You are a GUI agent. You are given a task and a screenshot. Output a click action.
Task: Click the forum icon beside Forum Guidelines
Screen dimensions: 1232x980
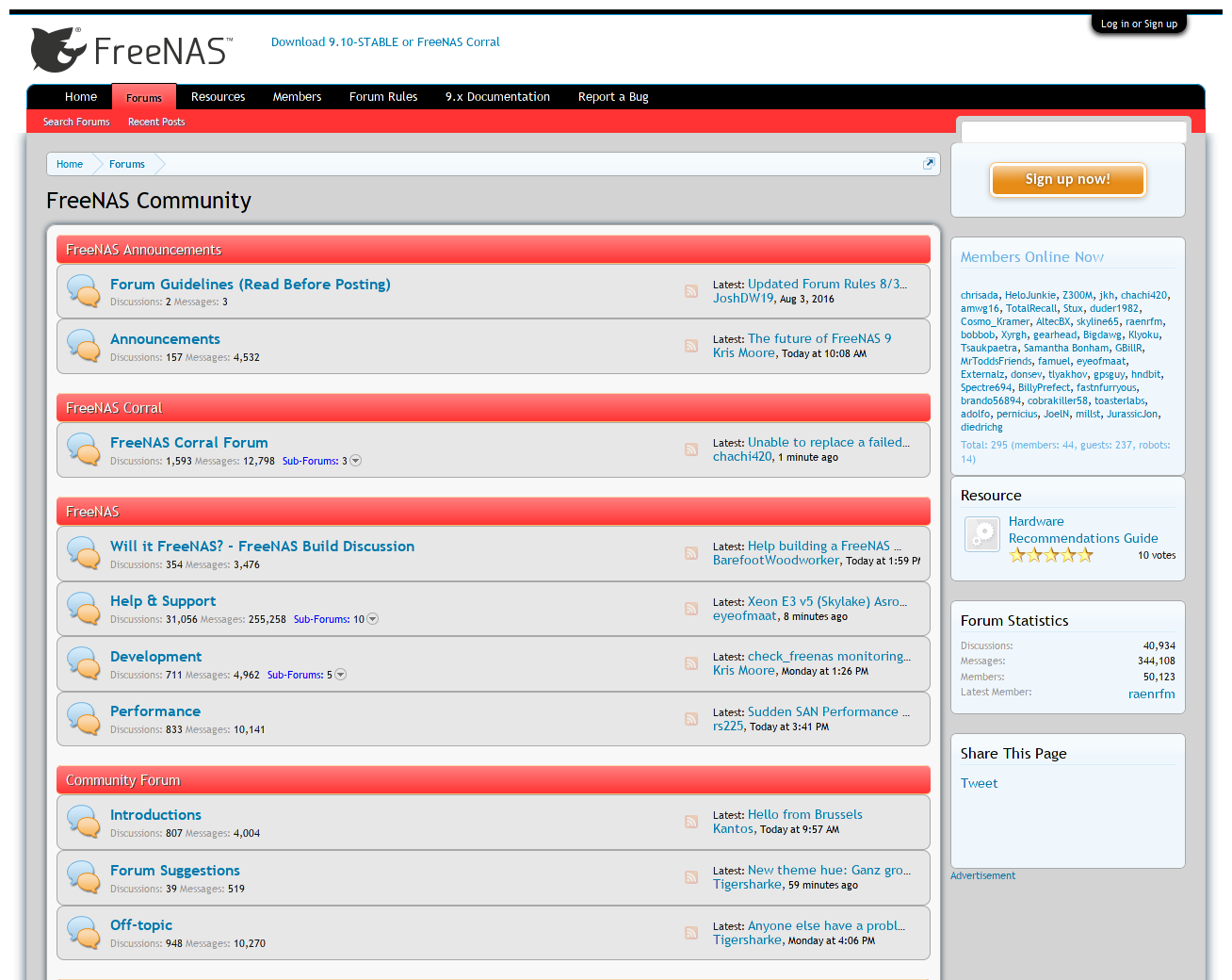84,291
